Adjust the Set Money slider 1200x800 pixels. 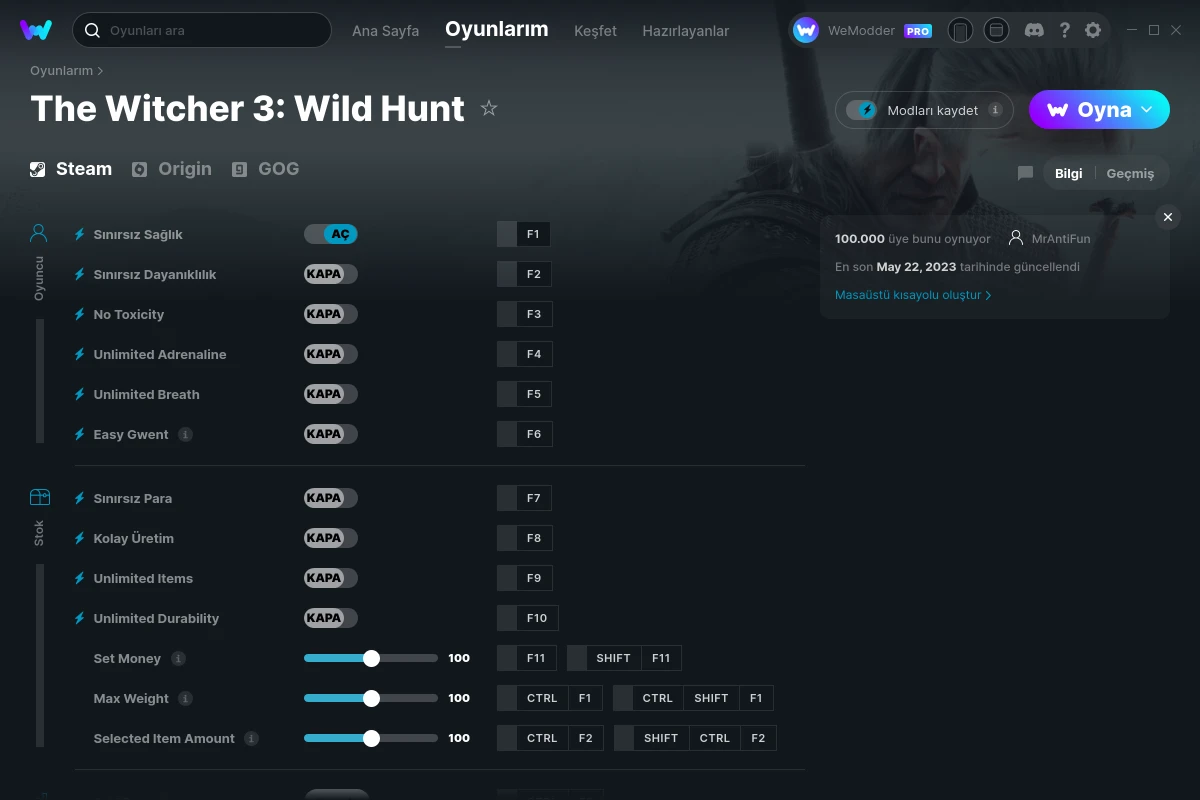pyautogui.click(x=372, y=658)
